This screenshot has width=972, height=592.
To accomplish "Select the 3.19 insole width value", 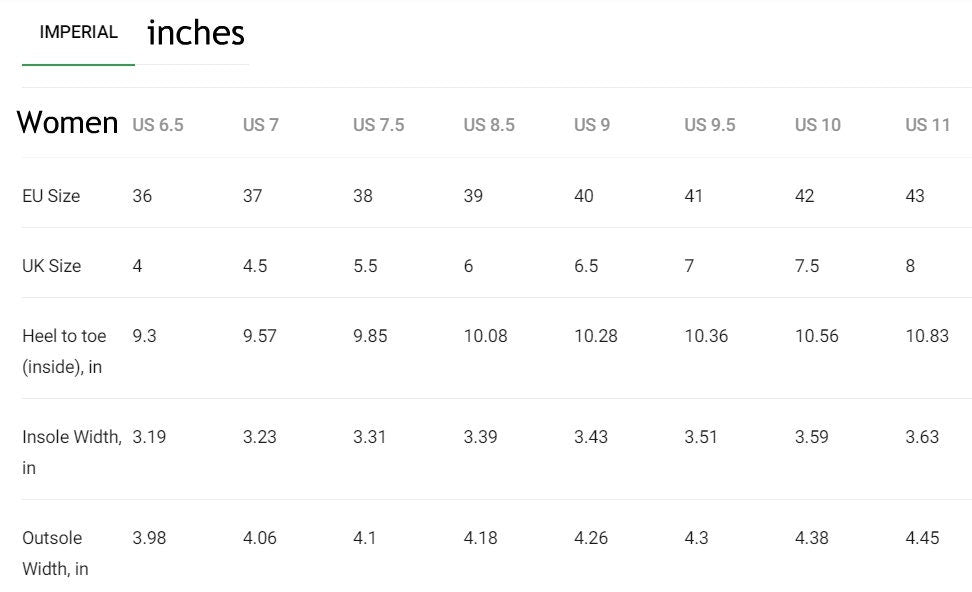I will (x=149, y=437).
